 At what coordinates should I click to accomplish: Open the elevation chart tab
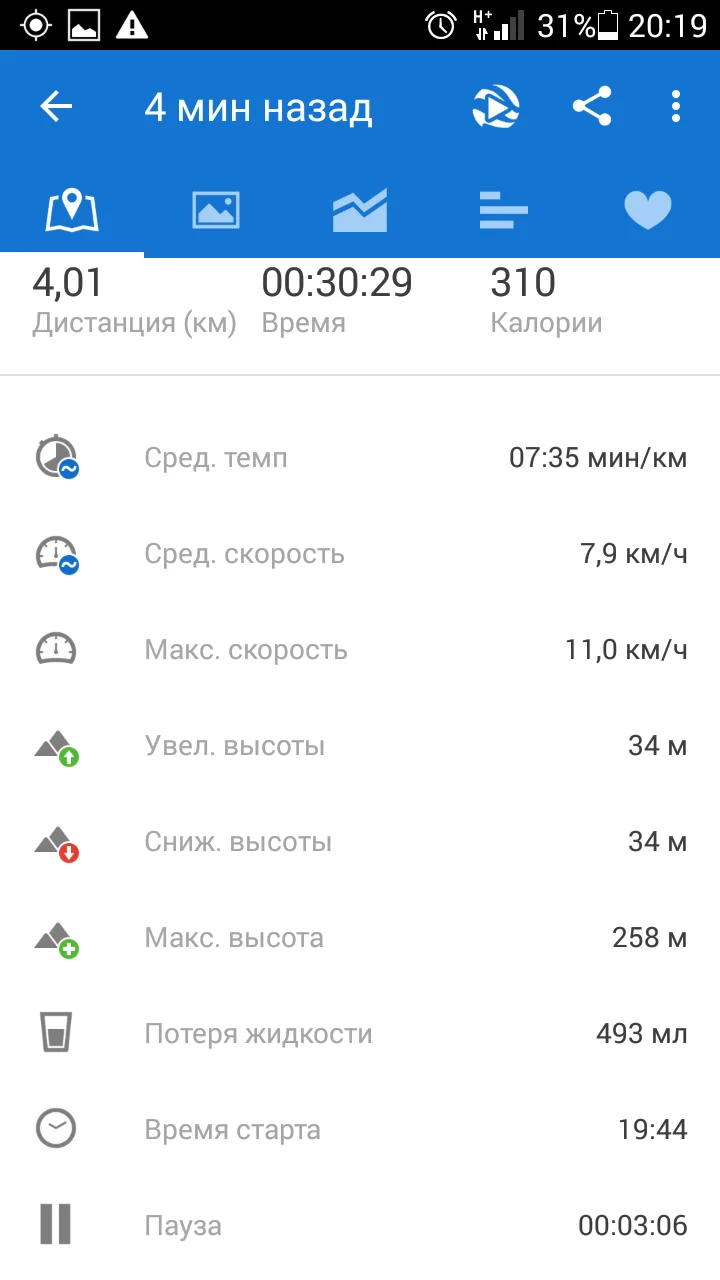point(360,210)
